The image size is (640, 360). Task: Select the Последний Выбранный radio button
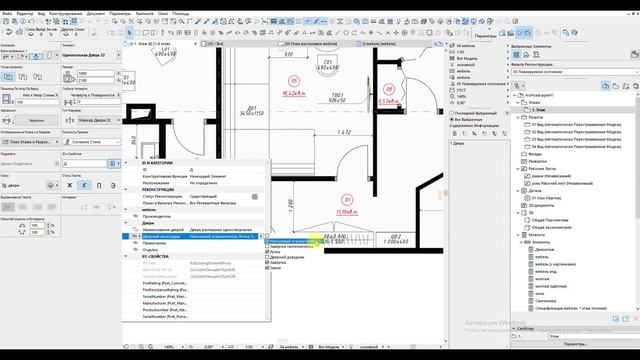coord(452,113)
